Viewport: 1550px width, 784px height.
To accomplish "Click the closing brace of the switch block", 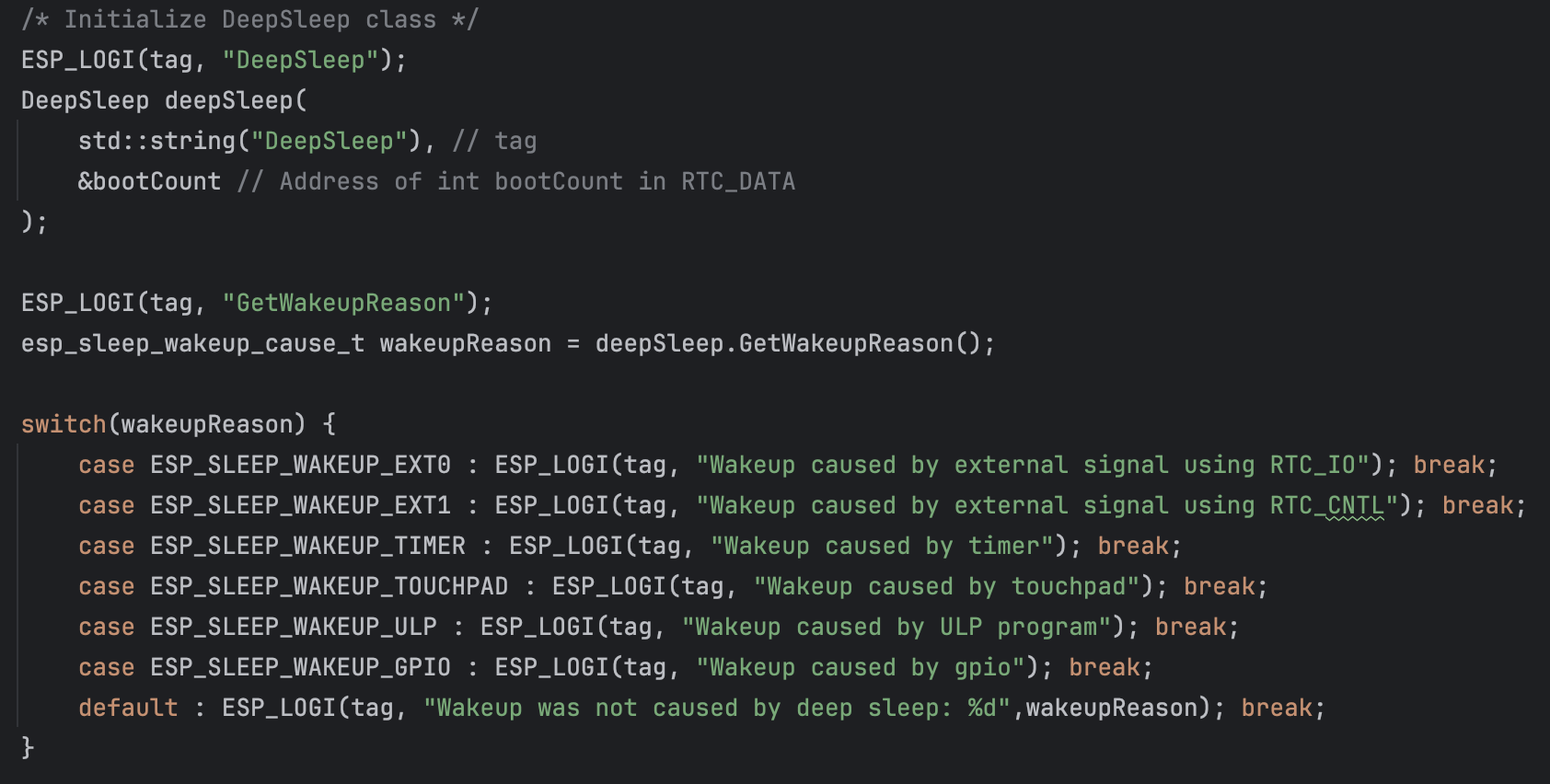I will pos(28,747).
